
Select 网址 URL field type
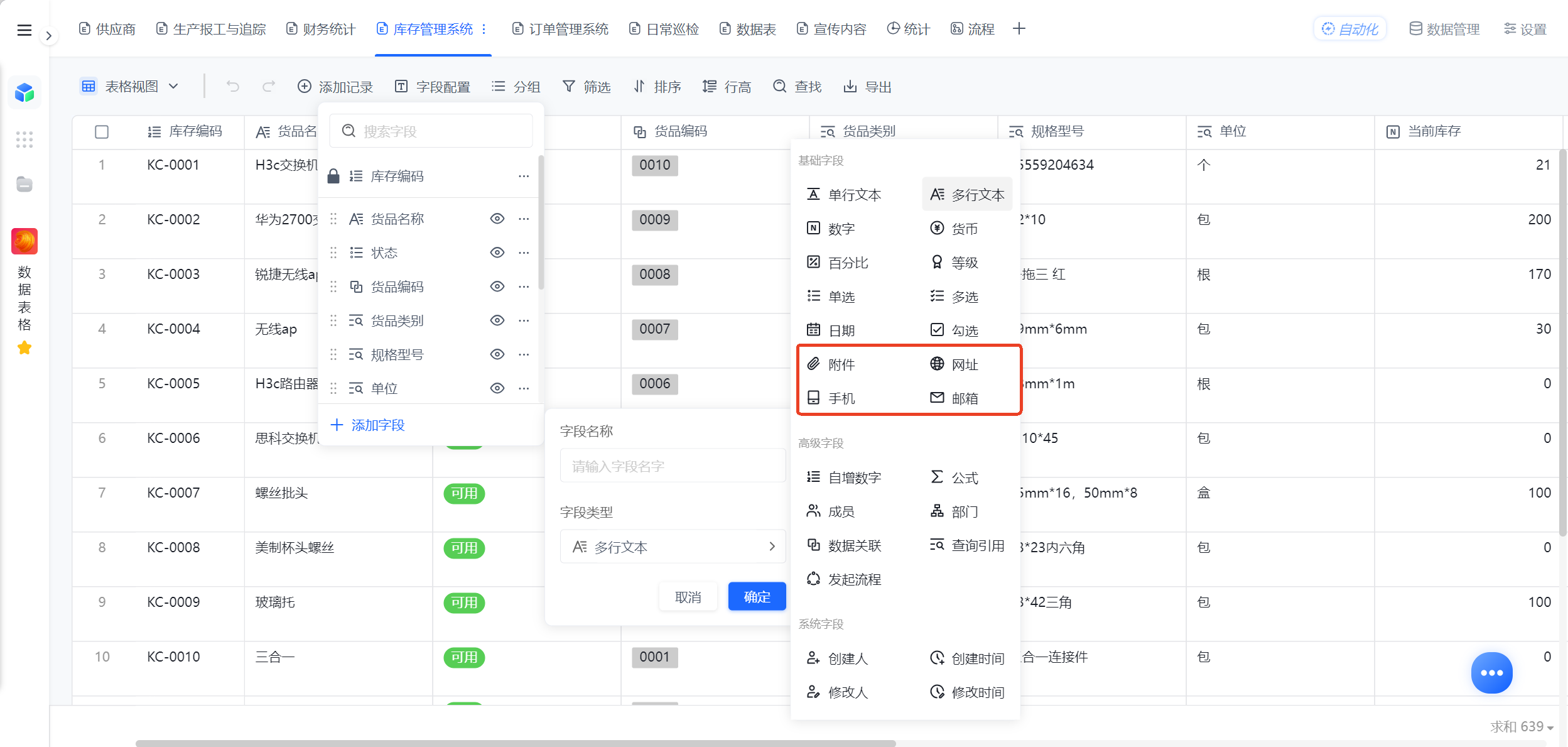point(954,364)
